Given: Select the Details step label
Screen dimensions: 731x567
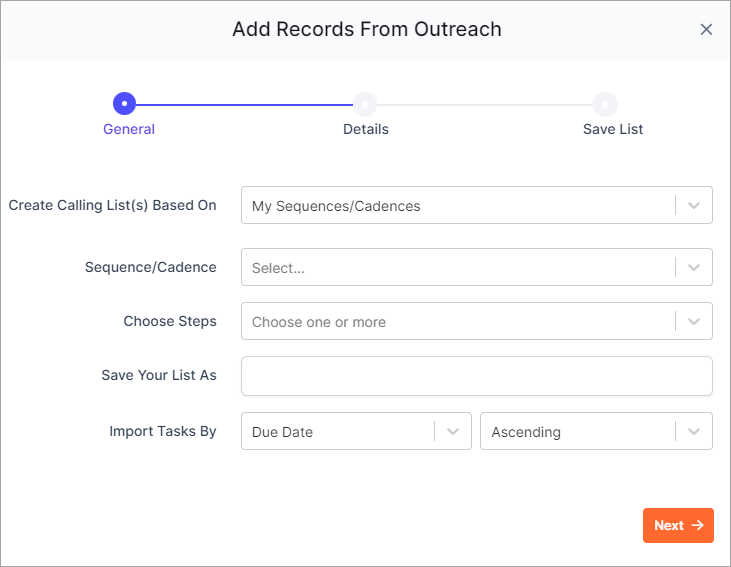Looking at the screenshot, I should click(366, 129).
